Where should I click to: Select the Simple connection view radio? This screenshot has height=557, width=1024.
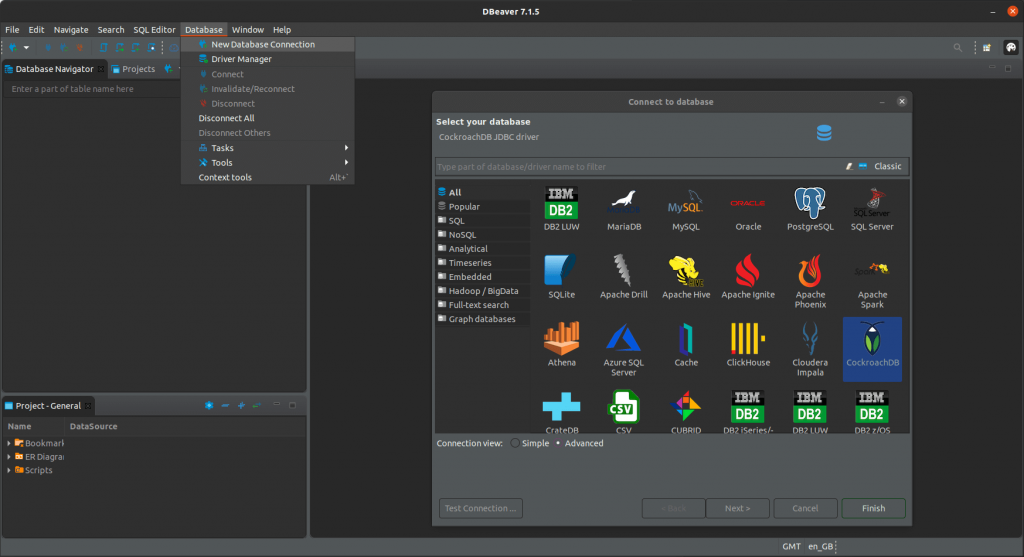pos(516,443)
